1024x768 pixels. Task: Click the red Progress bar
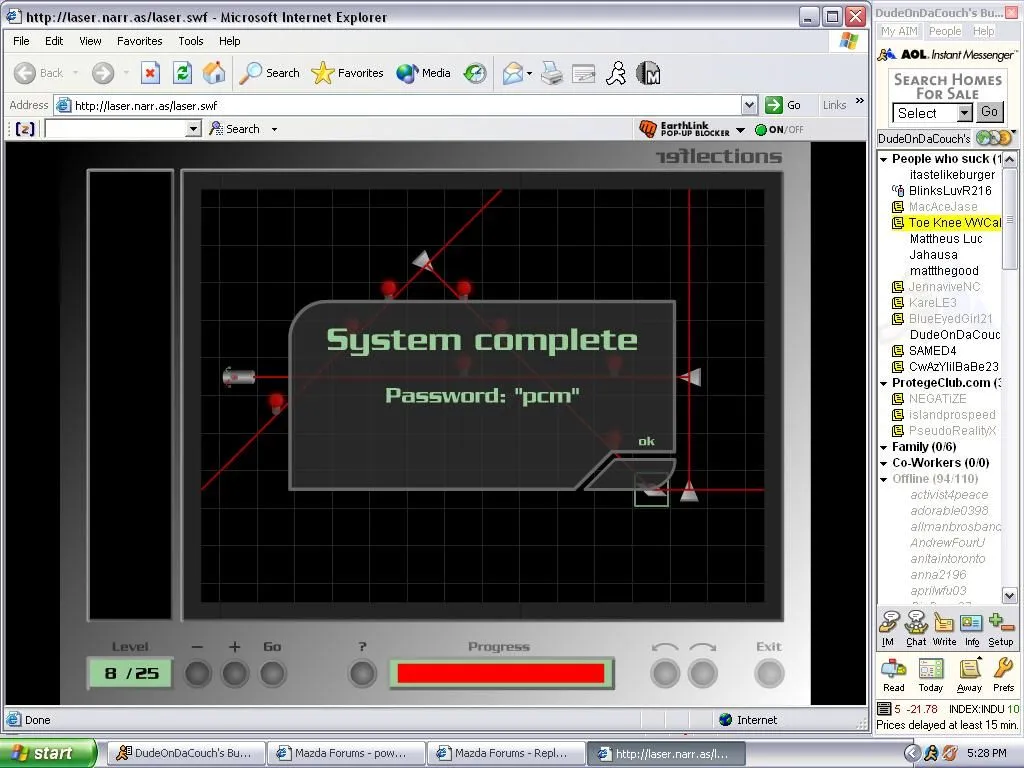tap(501, 673)
